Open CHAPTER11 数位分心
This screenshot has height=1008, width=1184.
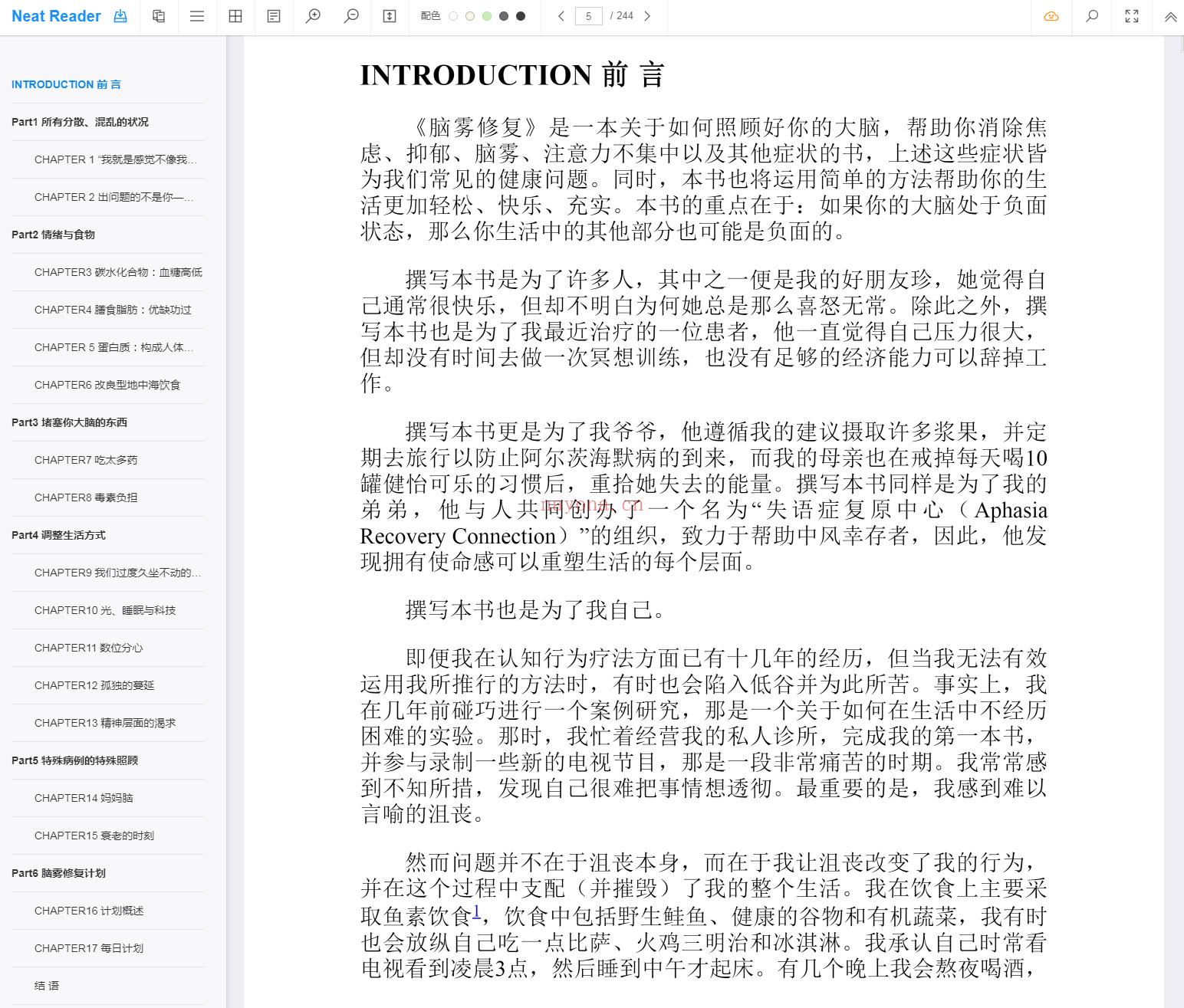coord(89,648)
